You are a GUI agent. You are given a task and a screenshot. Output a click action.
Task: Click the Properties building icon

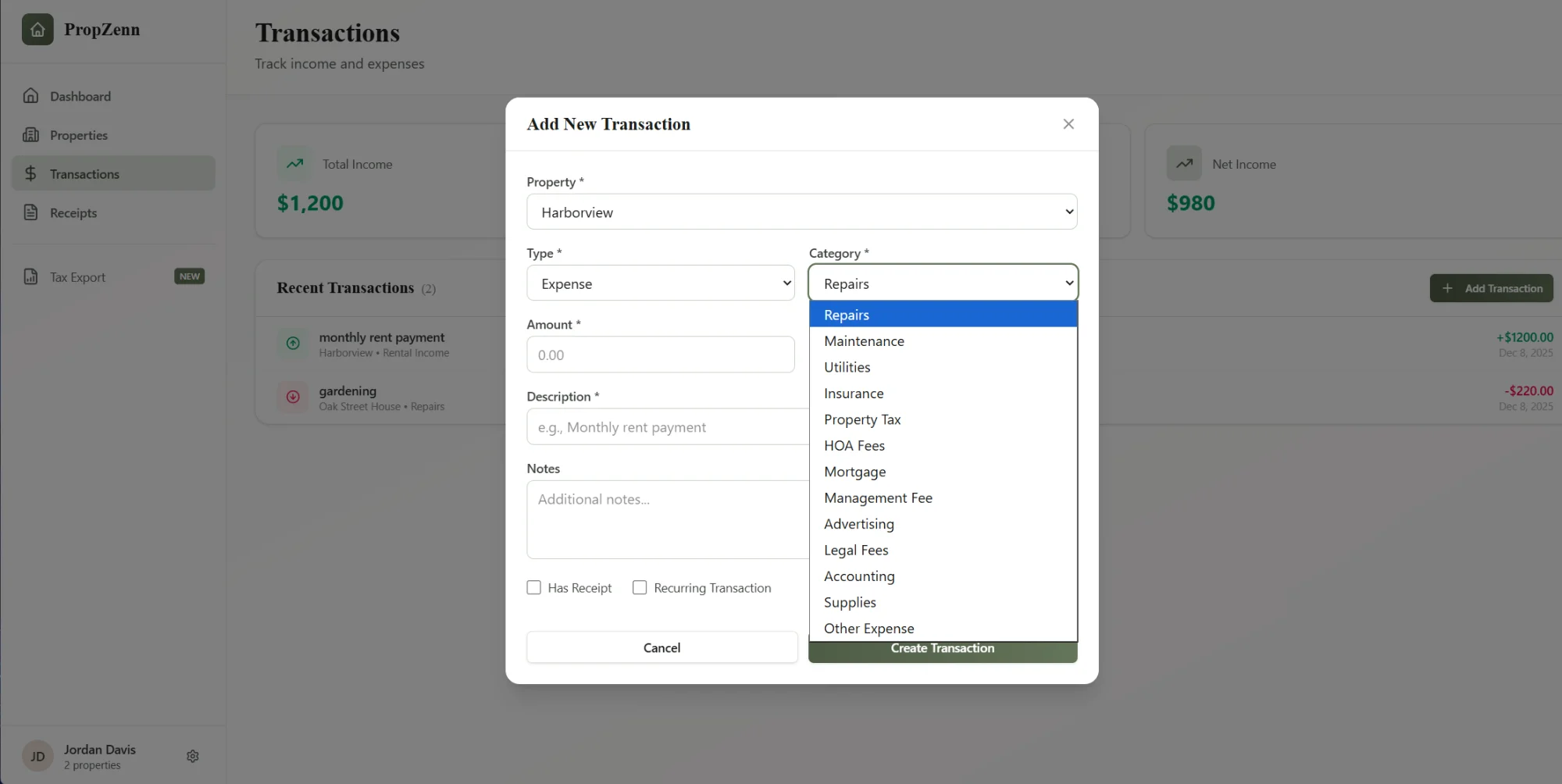pyautogui.click(x=30, y=134)
